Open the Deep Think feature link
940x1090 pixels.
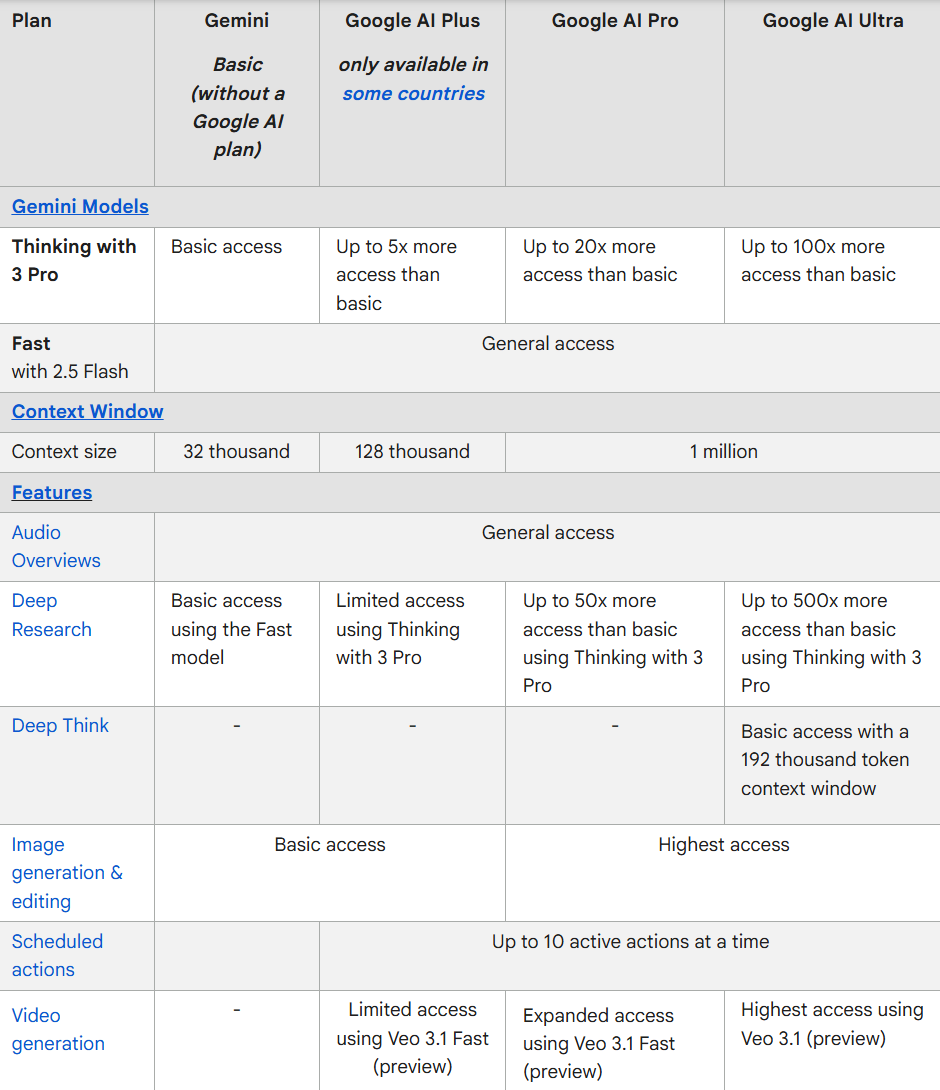click(60, 725)
